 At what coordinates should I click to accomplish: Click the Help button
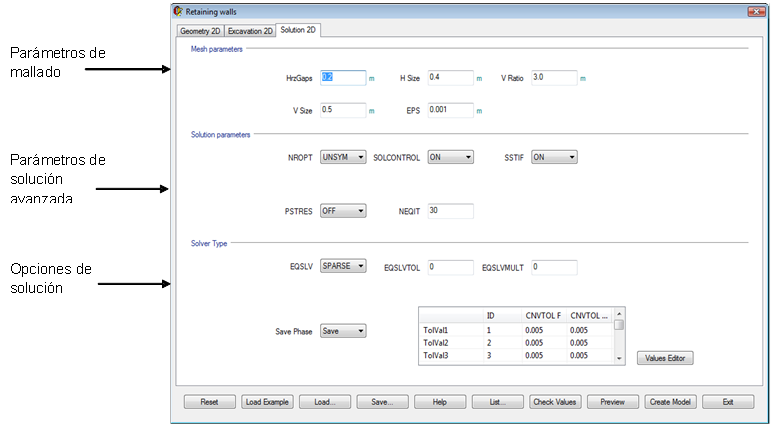coord(440,402)
